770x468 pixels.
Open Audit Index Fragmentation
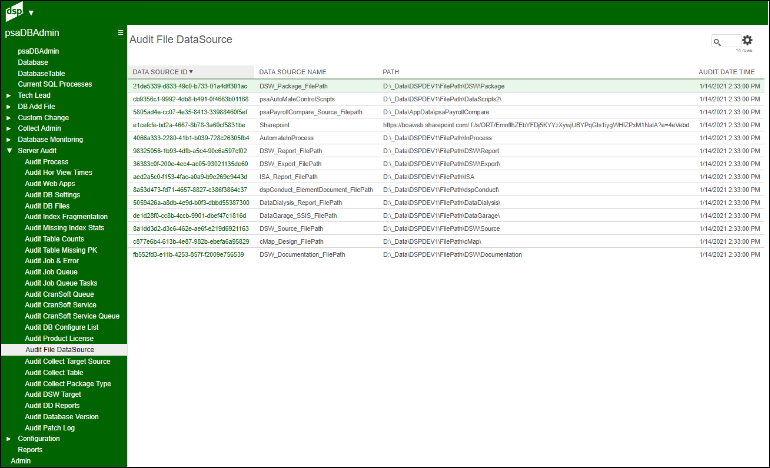(66, 217)
